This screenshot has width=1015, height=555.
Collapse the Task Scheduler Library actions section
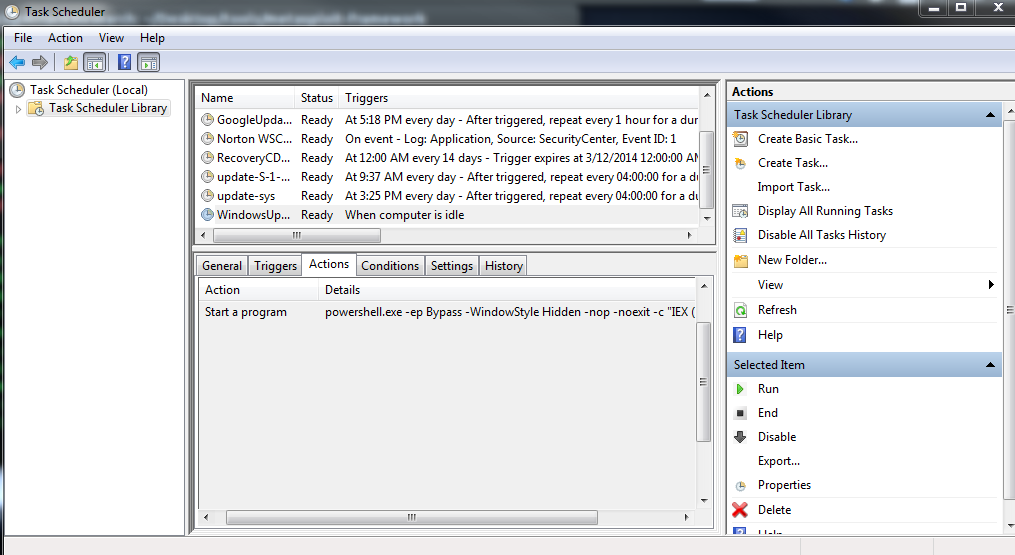[990, 115]
